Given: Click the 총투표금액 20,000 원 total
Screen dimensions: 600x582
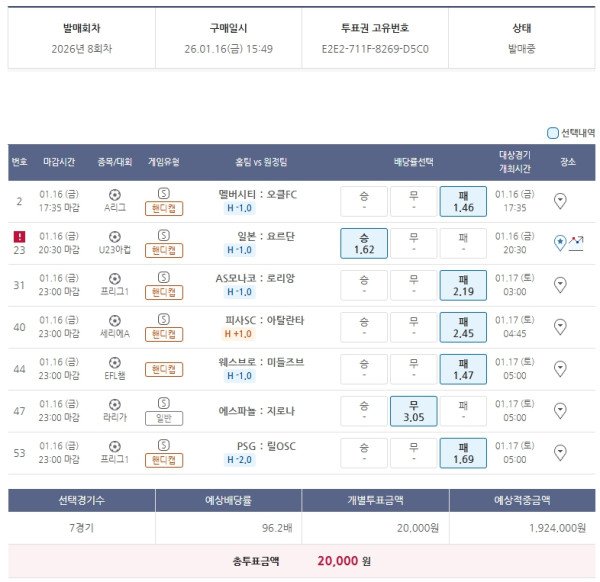Looking at the screenshot, I should click(302, 561).
